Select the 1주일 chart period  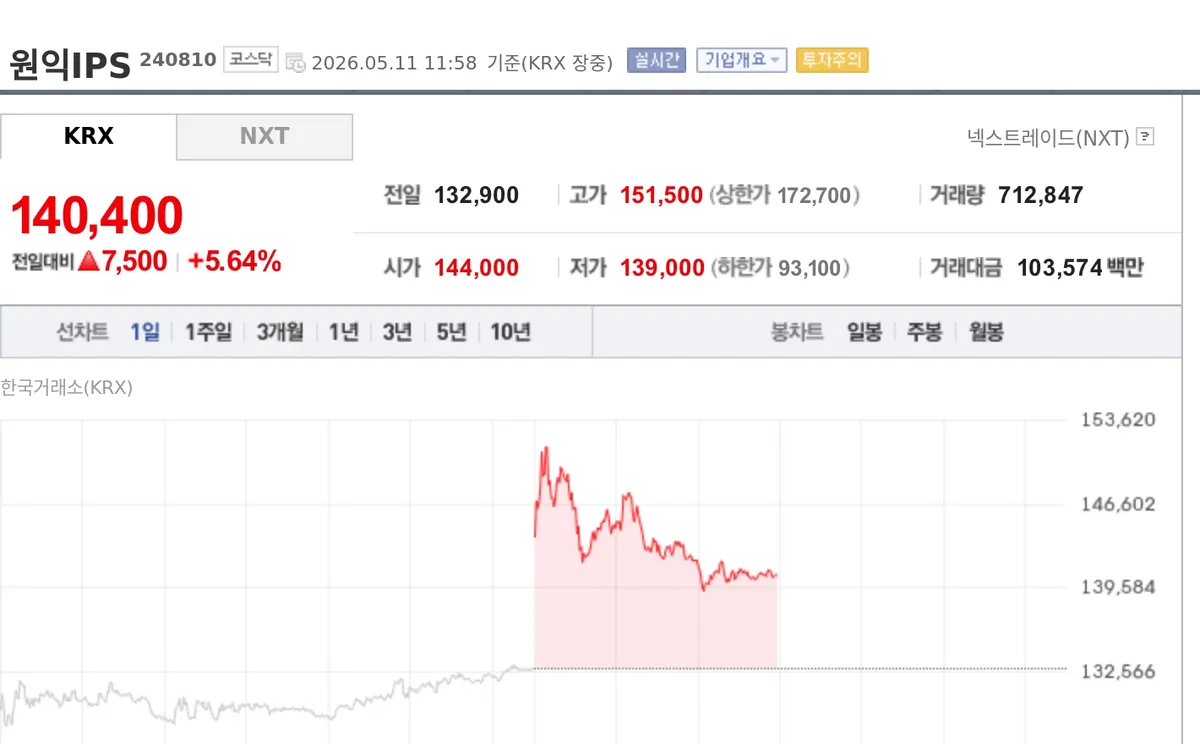(x=208, y=333)
